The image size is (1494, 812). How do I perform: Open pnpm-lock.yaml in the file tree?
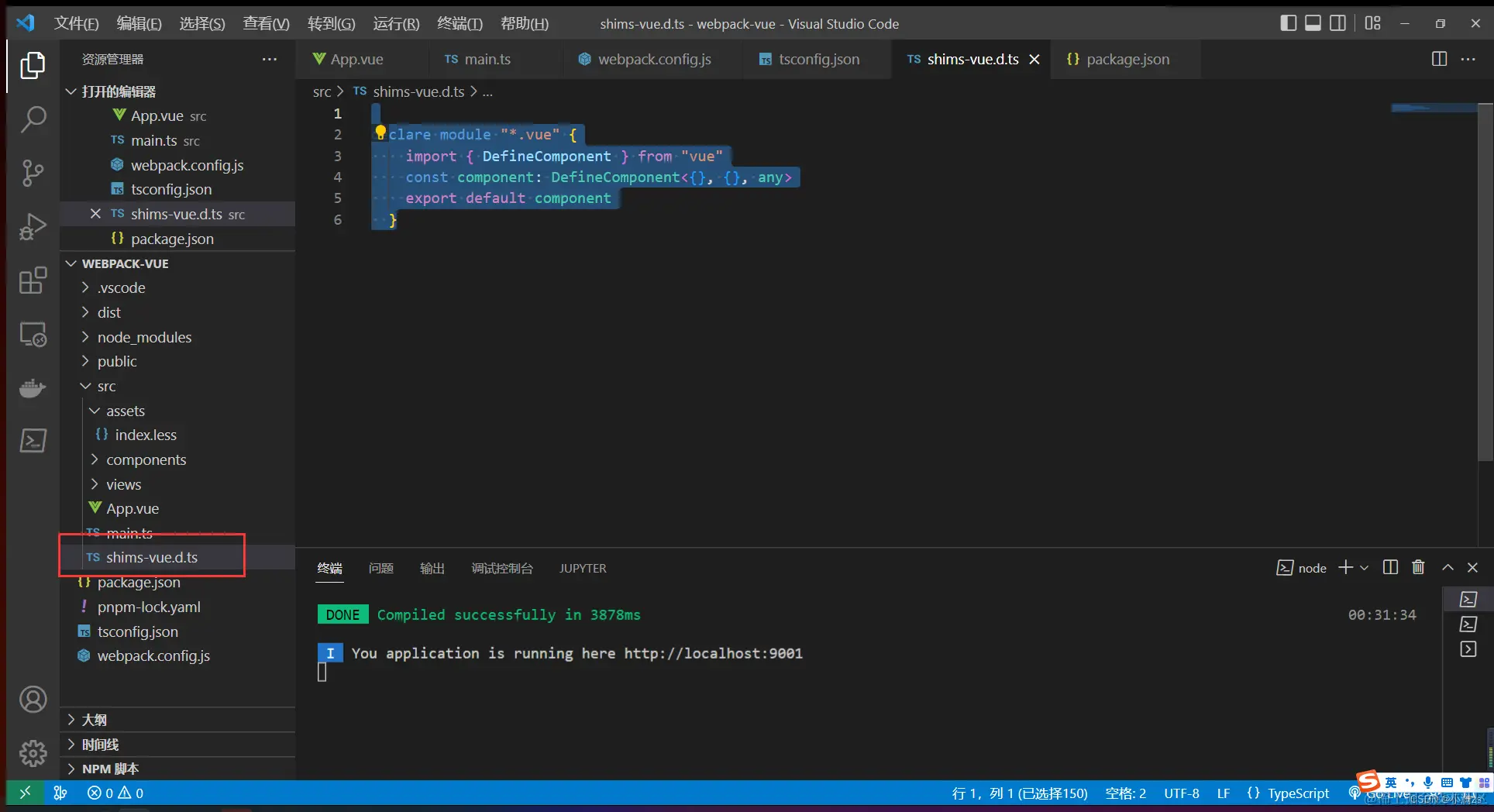pos(148,607)
